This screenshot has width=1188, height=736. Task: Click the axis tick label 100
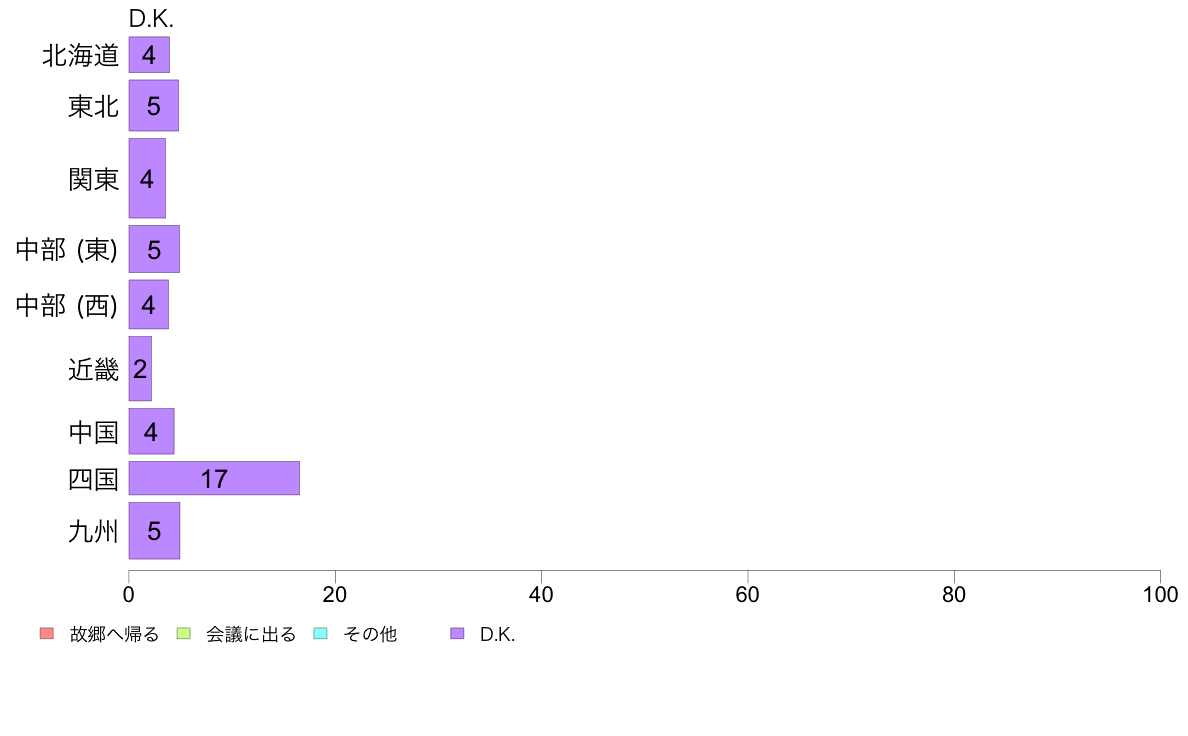1160,594
